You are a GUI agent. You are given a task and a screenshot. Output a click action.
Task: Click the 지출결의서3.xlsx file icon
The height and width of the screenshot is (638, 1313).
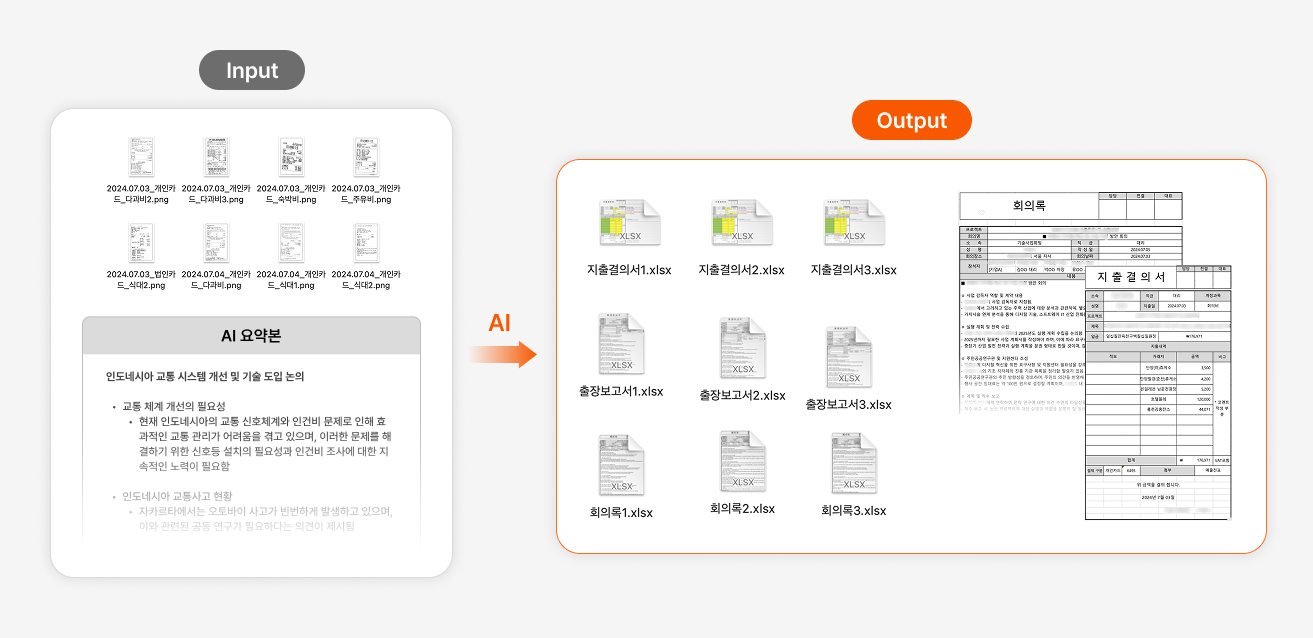point(852,224)
